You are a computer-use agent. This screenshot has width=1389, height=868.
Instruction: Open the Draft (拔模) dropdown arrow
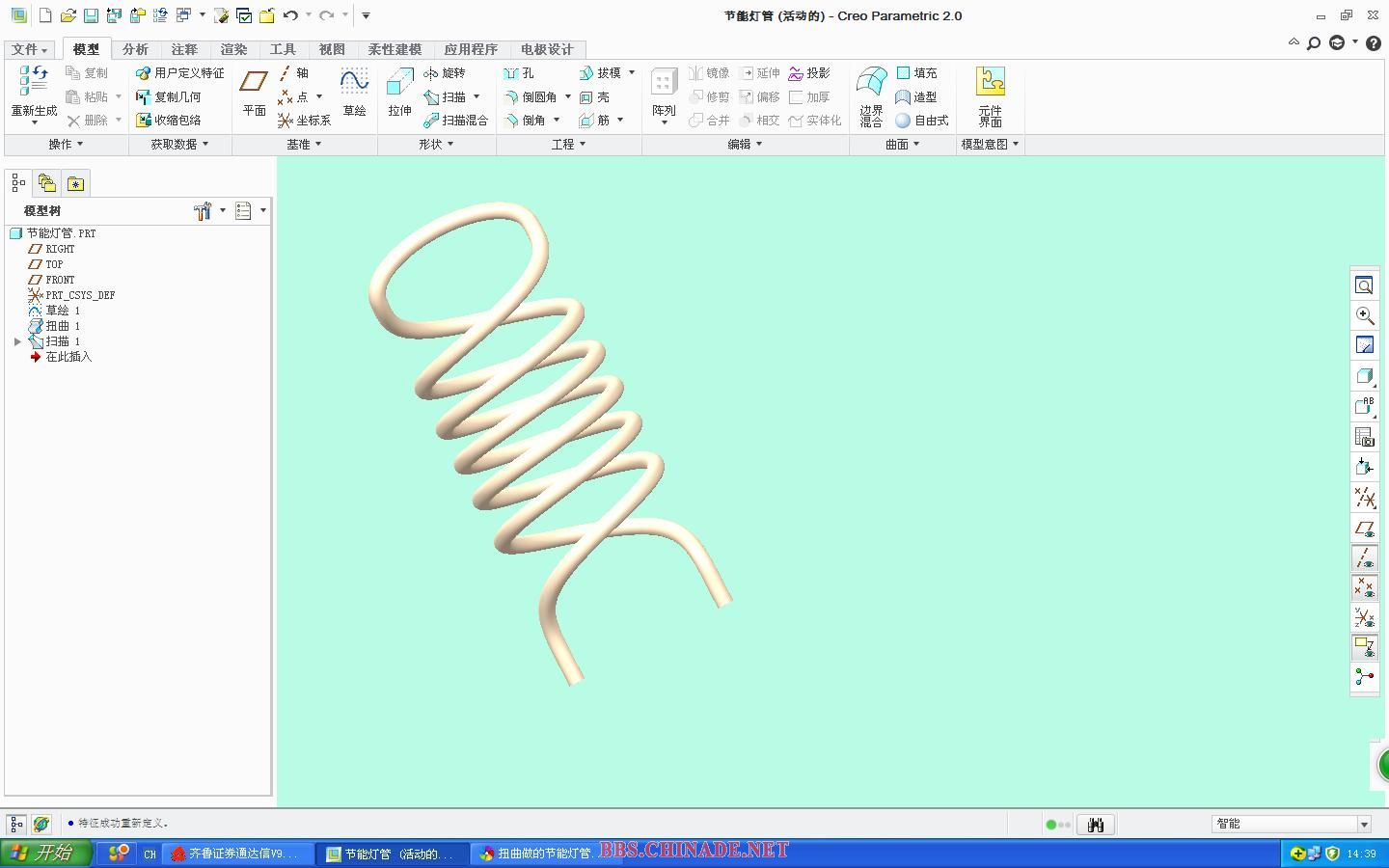pyautogui.click(x=632, y=73)
